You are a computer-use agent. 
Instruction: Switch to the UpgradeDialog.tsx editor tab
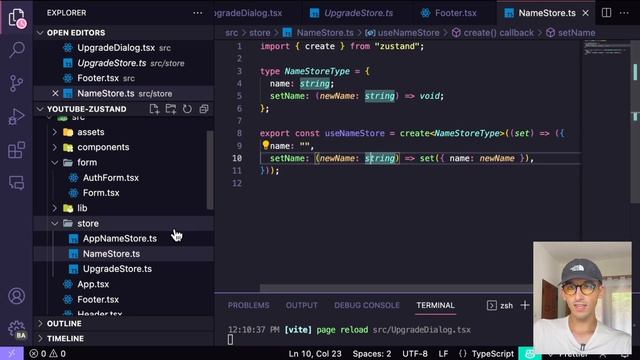click(x=257, y=13)
